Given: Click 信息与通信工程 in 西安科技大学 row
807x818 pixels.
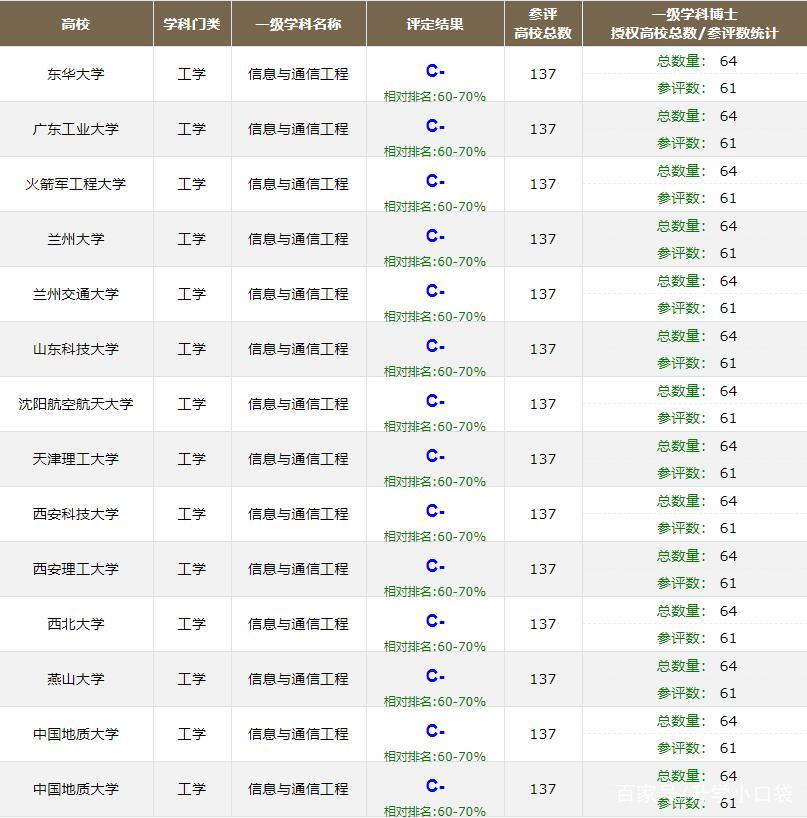Looking at the screenshot, I should pos(298,514).
